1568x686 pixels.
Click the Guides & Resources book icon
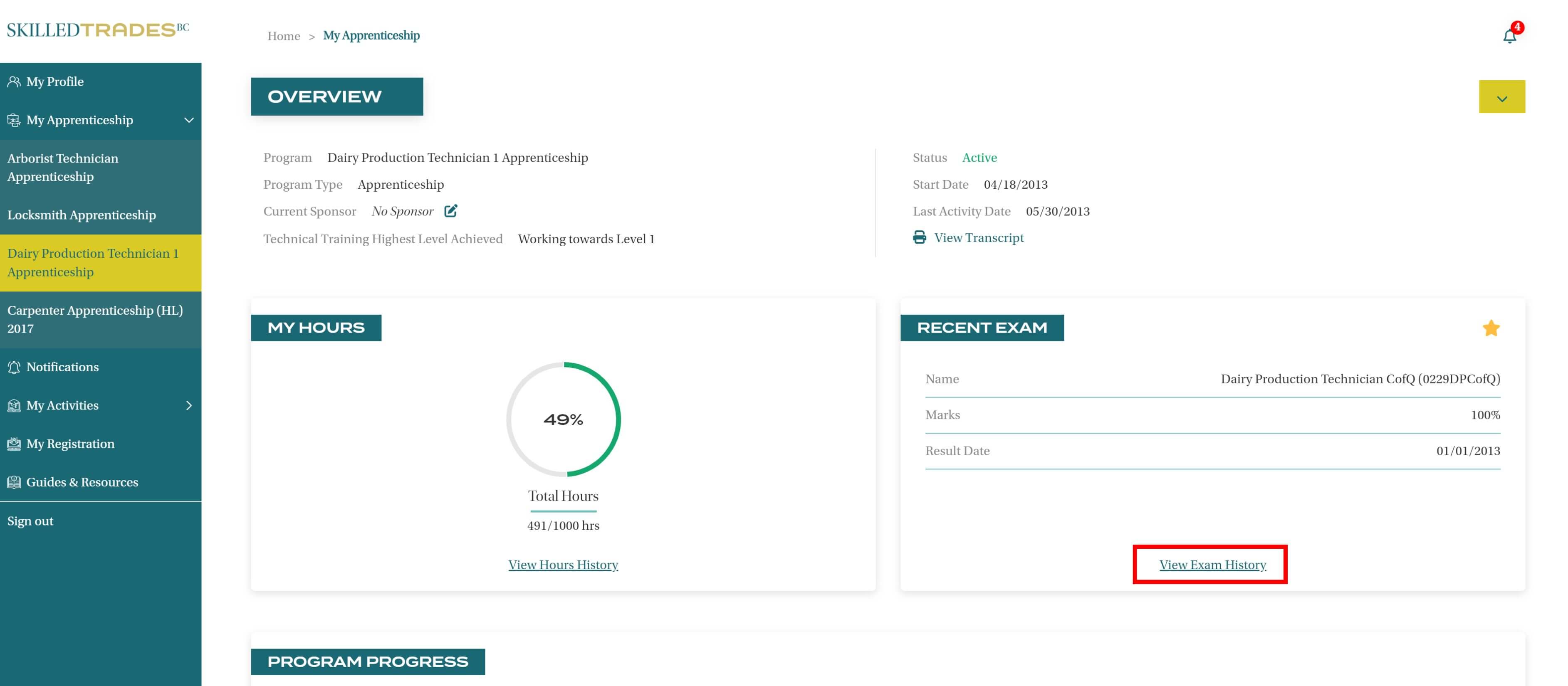(x=13, y=482)
